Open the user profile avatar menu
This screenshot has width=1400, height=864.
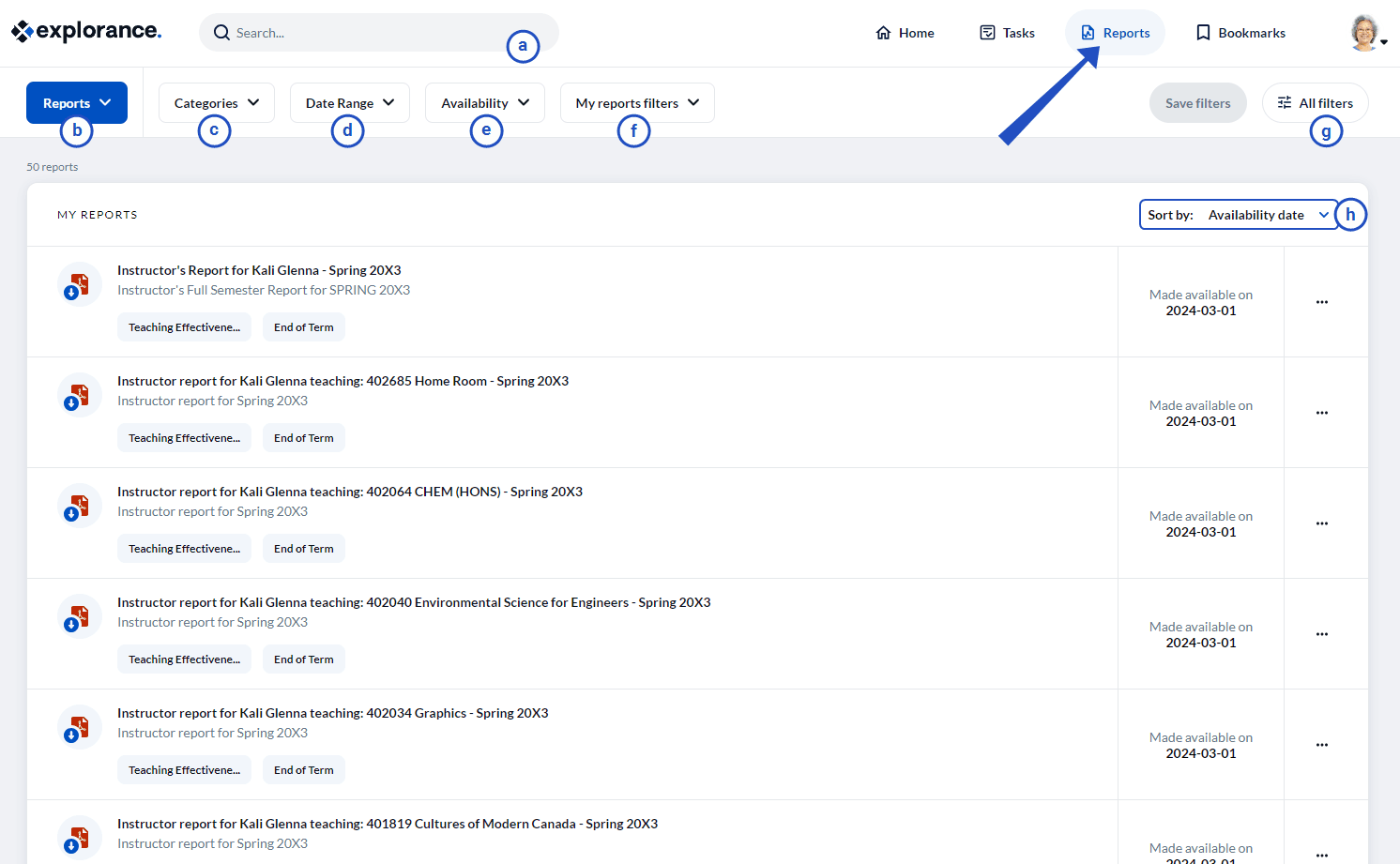[x=1365, y=33]
